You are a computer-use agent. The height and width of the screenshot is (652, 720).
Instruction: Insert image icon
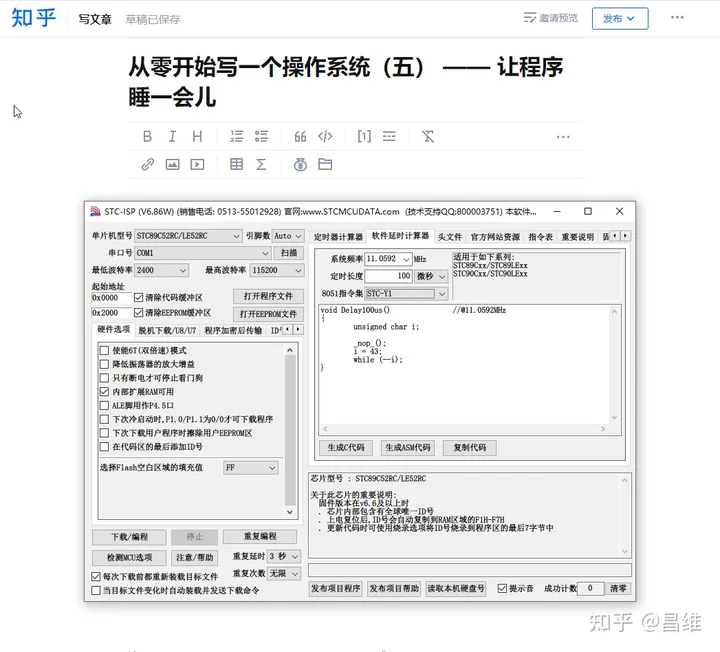[x=172, y=164]
